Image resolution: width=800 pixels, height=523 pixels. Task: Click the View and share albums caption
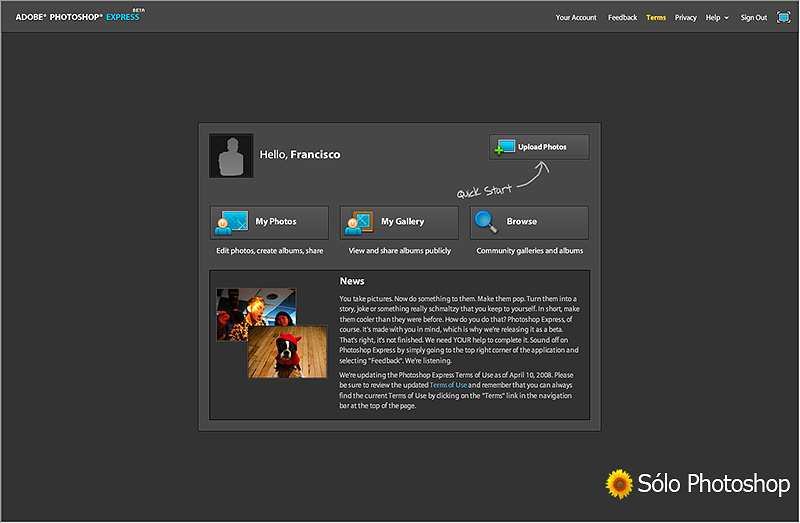coord(399,251)
